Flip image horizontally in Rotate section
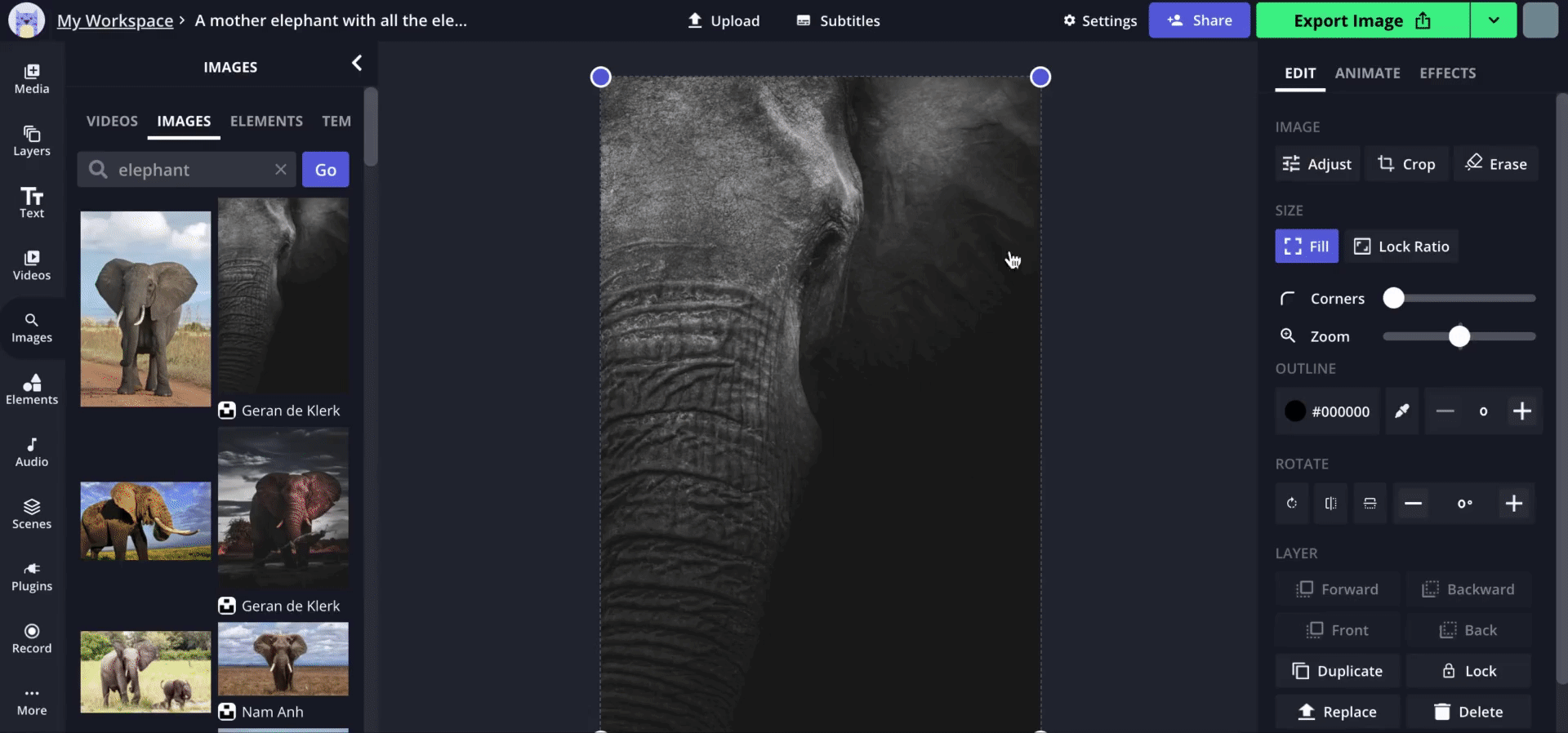 pos(1330,504)
